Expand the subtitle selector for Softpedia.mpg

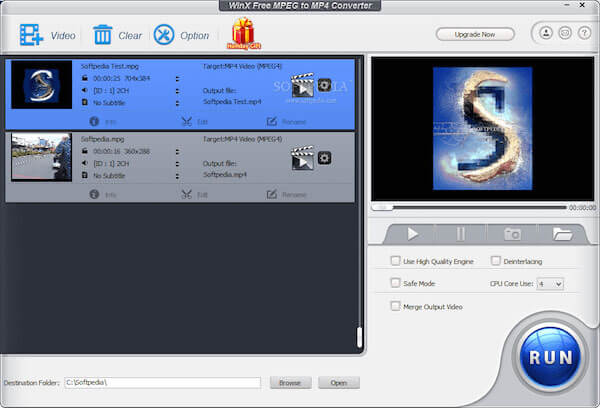click(x=177, y=175)
